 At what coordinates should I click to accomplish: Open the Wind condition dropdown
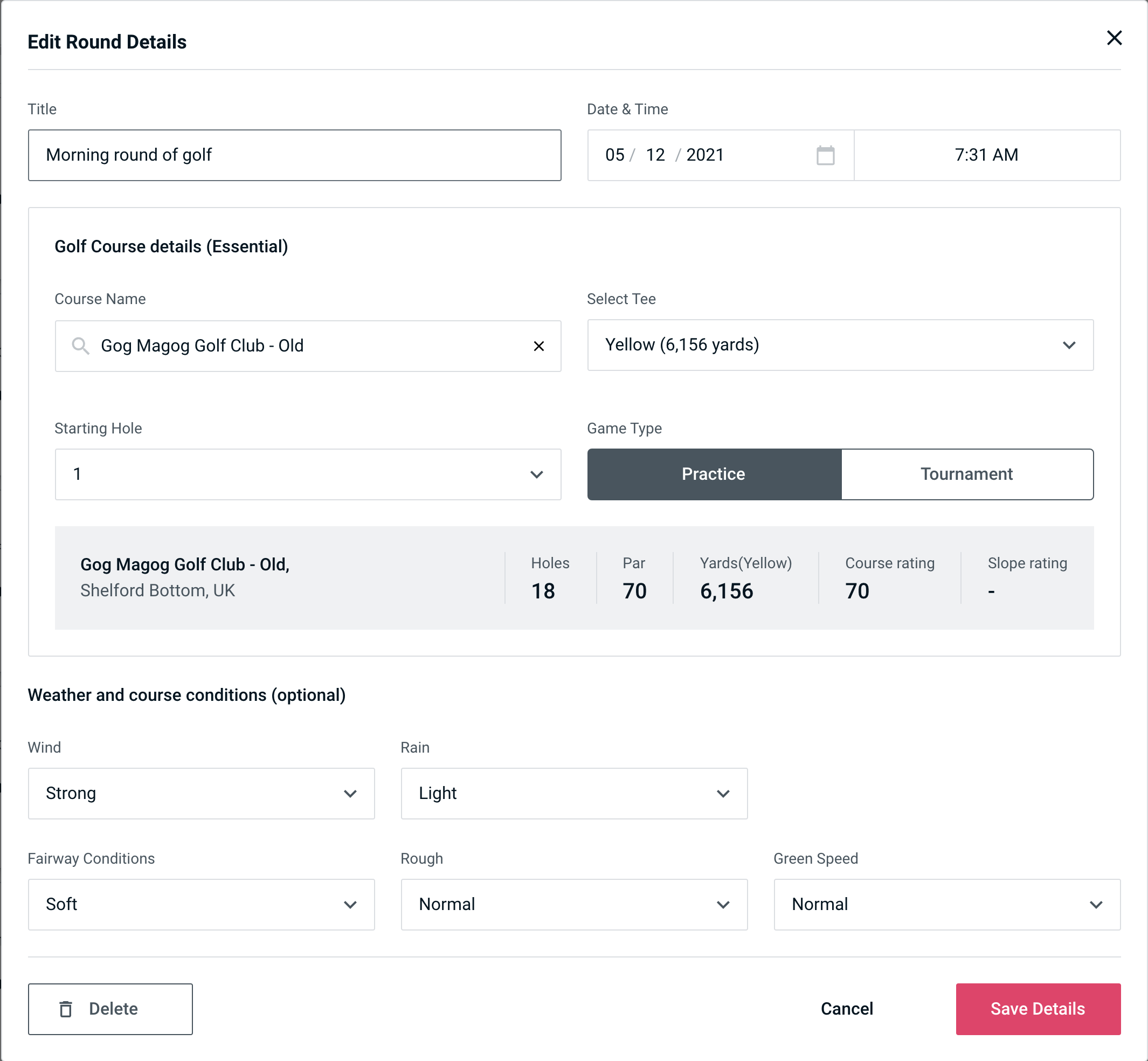pyautogui.click(x=201, y=793)
